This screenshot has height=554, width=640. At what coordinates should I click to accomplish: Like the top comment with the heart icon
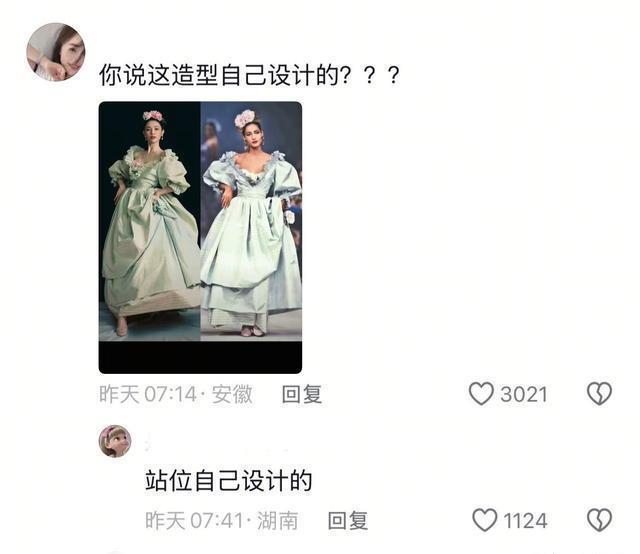[482, 394]
